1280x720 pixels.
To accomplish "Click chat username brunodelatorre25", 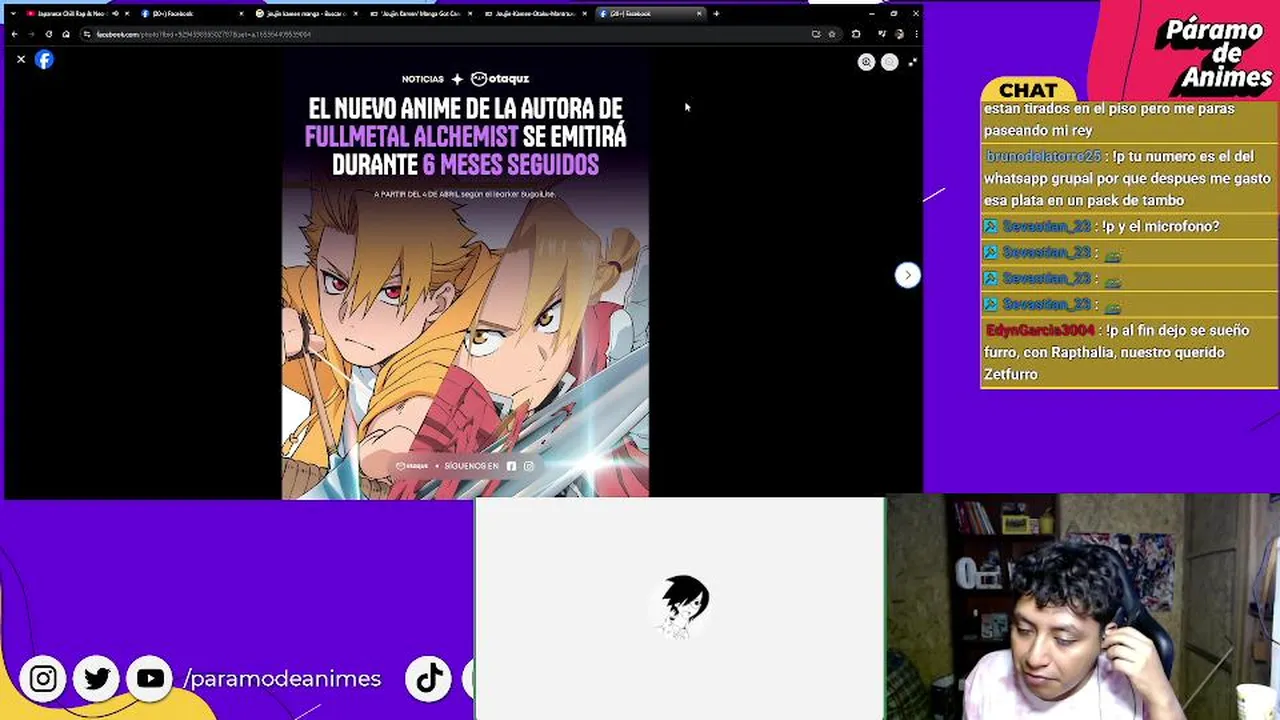I will [1044, 156].
